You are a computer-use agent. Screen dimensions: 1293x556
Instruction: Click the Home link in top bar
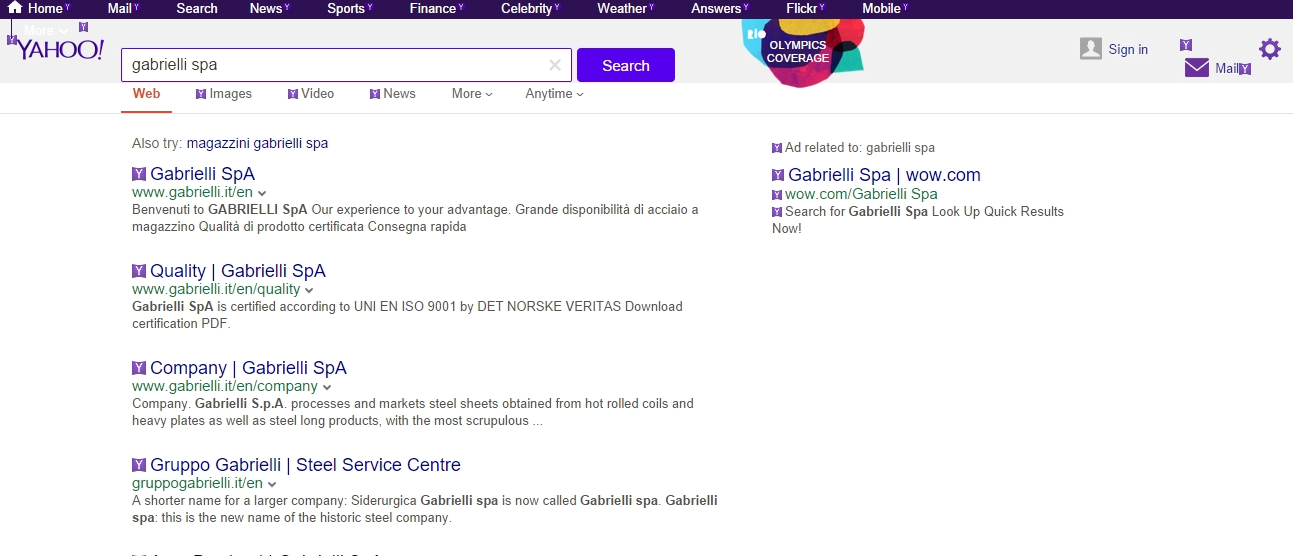tap(45, 8)
